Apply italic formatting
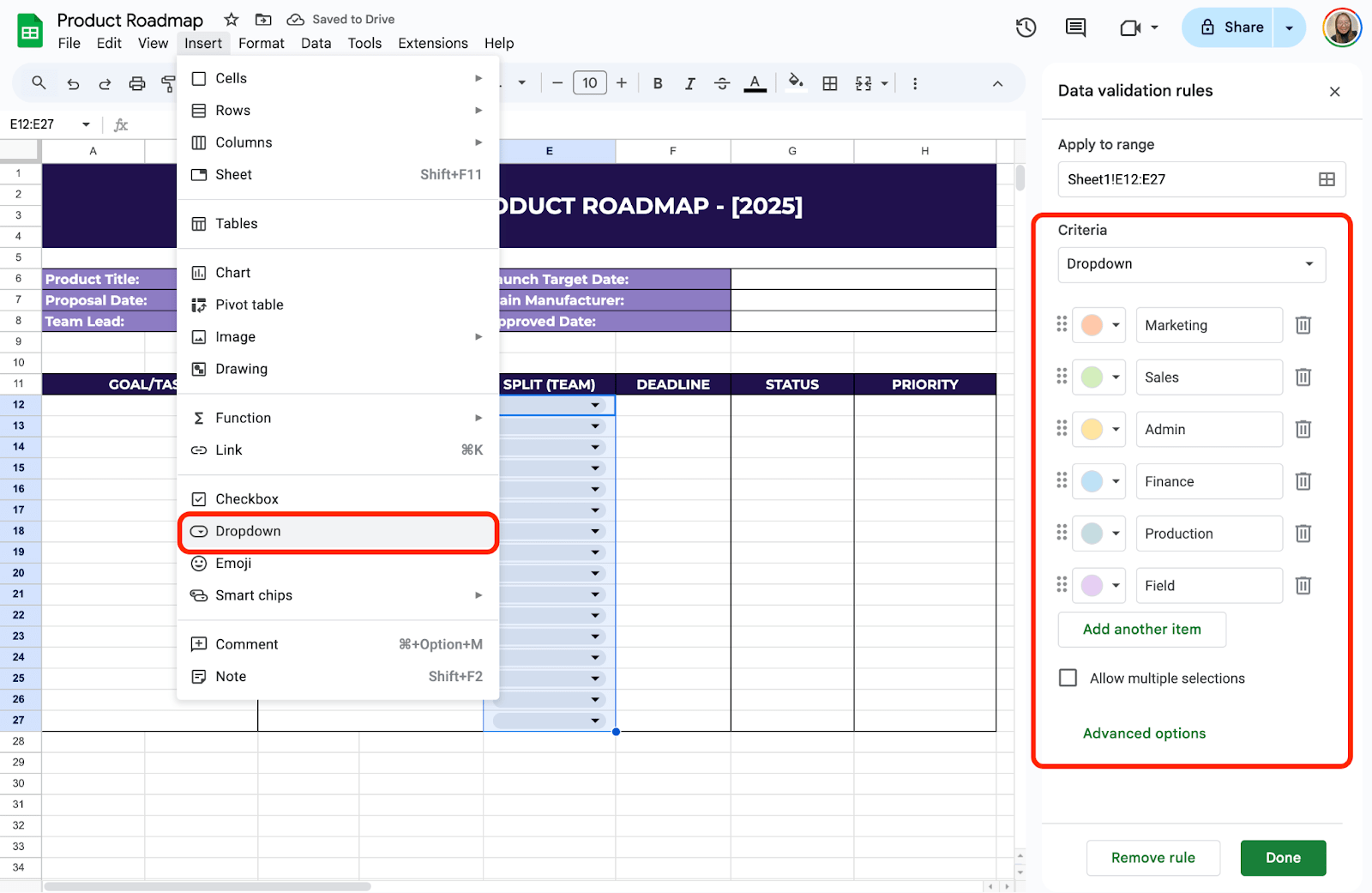 tap(689, 82)
